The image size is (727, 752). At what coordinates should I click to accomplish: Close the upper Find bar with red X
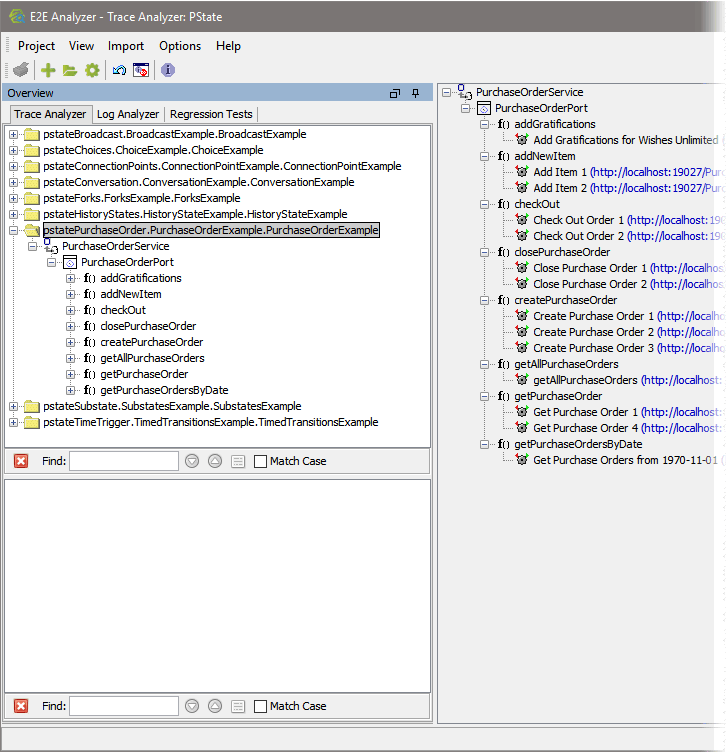(21, 461)
